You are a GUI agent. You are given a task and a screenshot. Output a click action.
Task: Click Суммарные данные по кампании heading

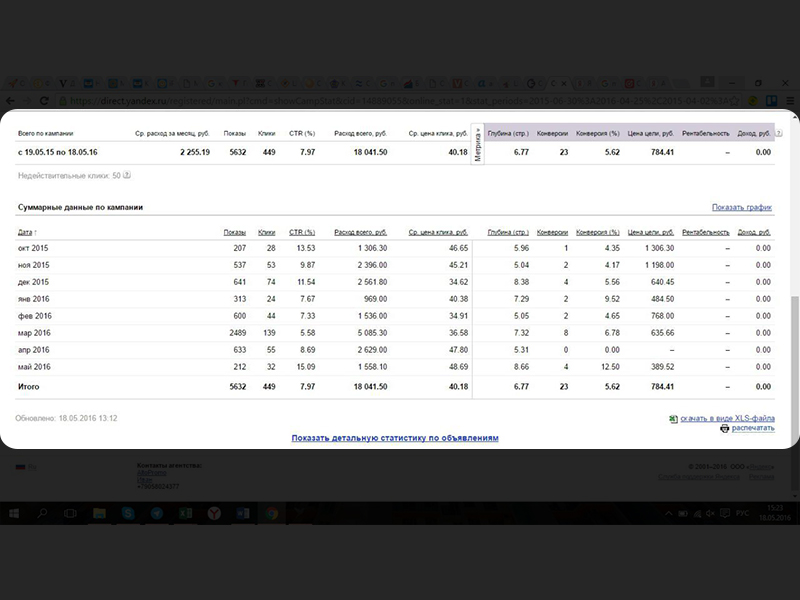point(80,207)
